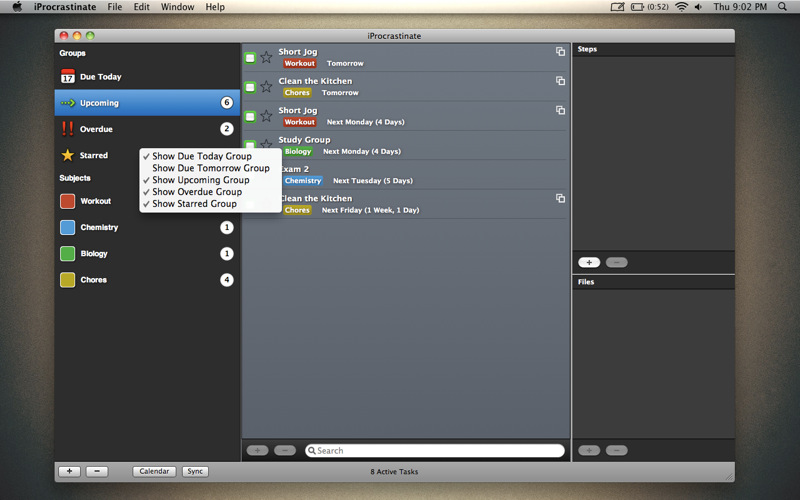Add a step with the Steps plus button
Image resolution: width=800 pixels, height=500 pixels.
coord(589,262)
